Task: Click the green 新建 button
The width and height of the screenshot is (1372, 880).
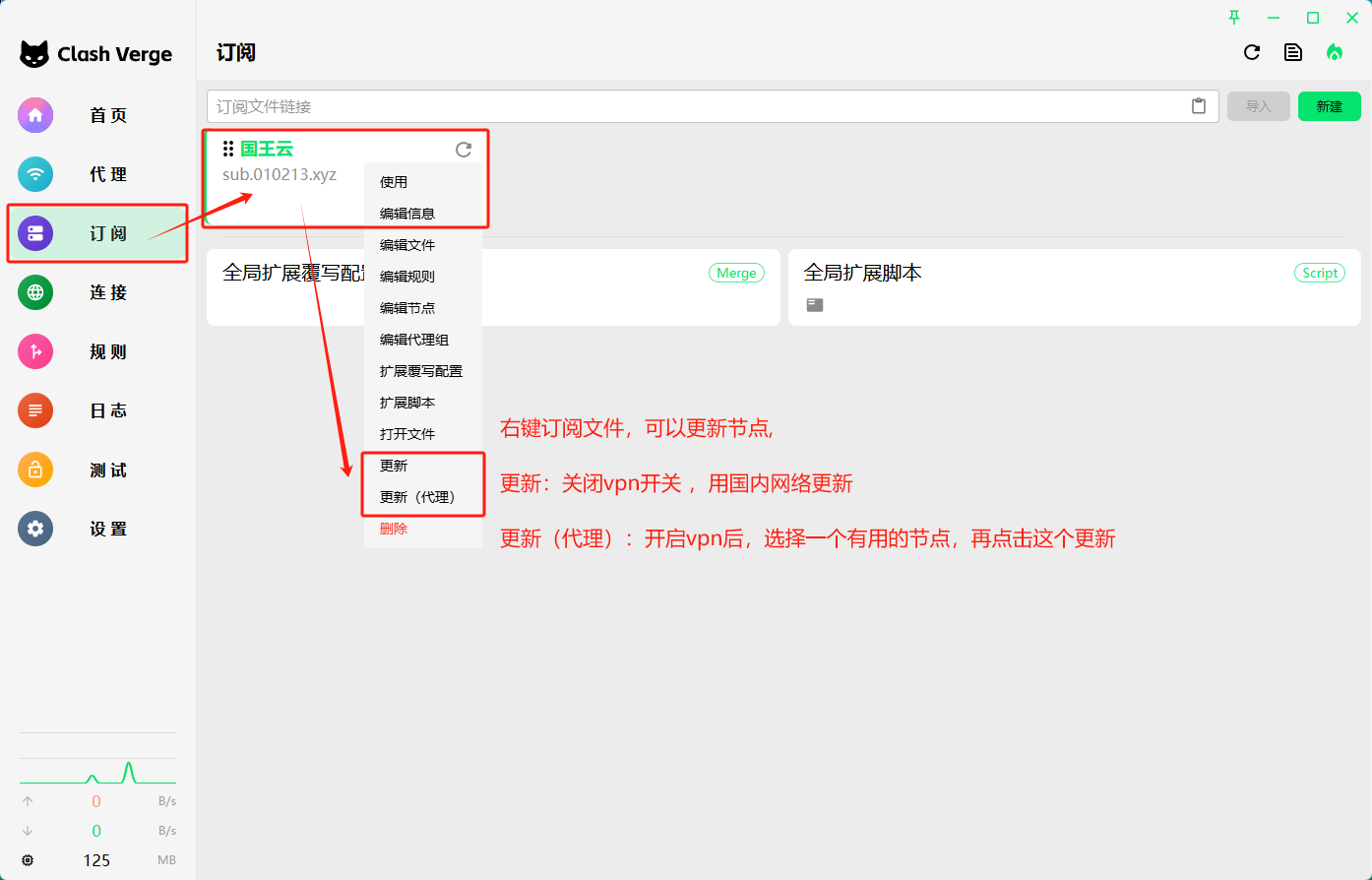Action: click(x=1329, y=106)
